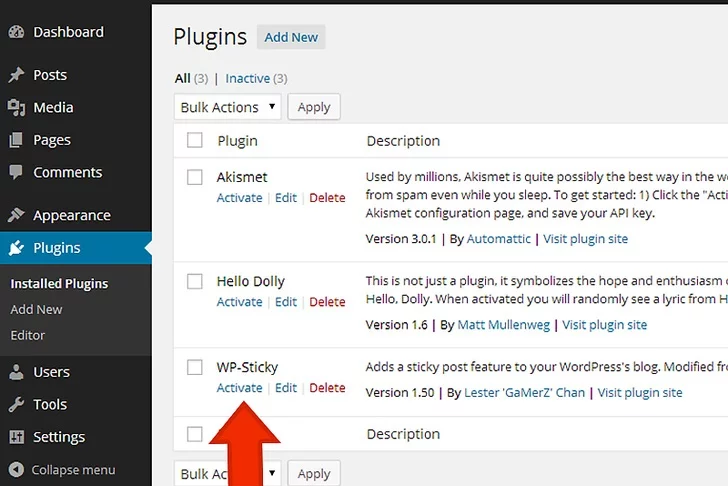Click the Appearance paintbrush icon

coord(16,215)
